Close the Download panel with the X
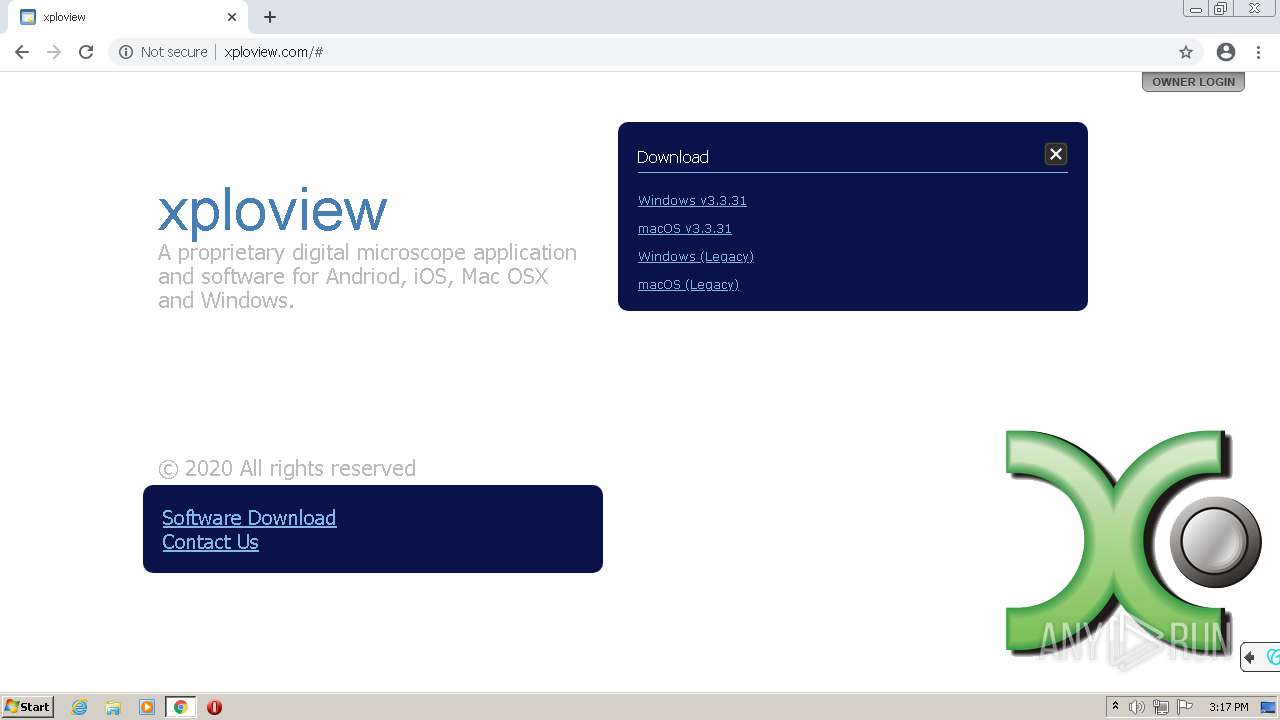1280x720 pixels. [1055, 154]
